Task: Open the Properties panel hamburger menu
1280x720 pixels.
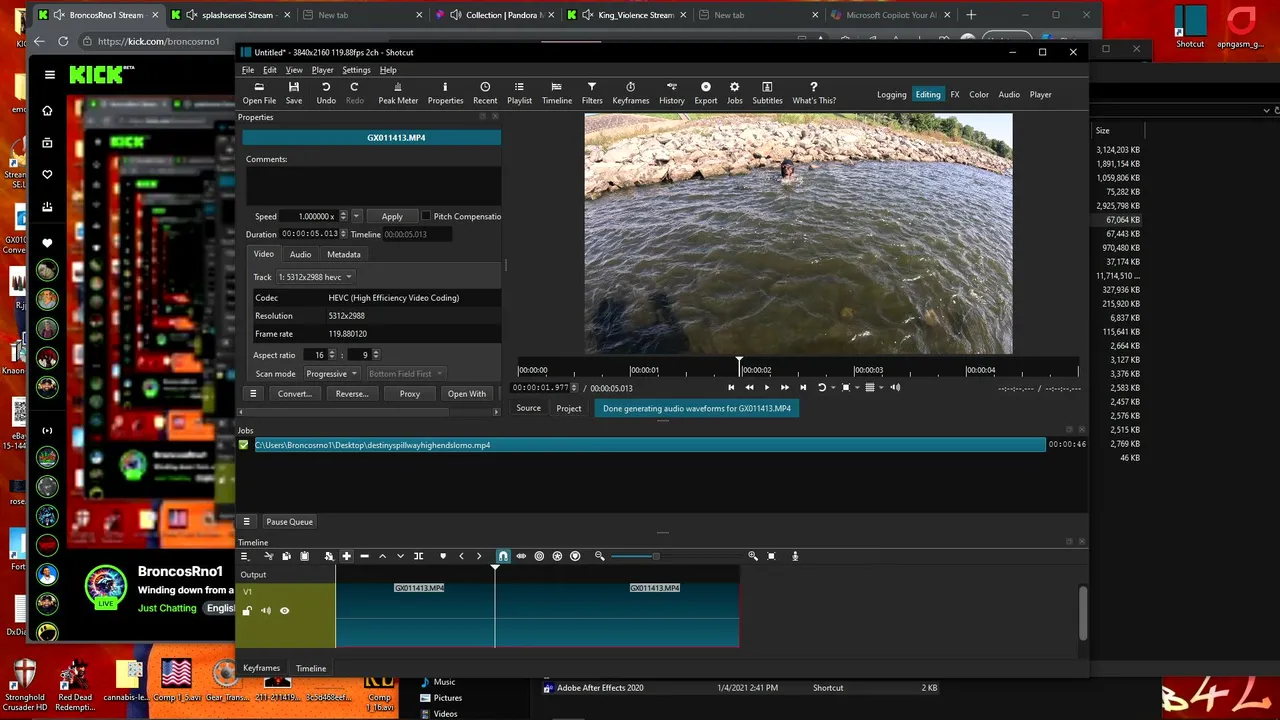Action: 253,394
